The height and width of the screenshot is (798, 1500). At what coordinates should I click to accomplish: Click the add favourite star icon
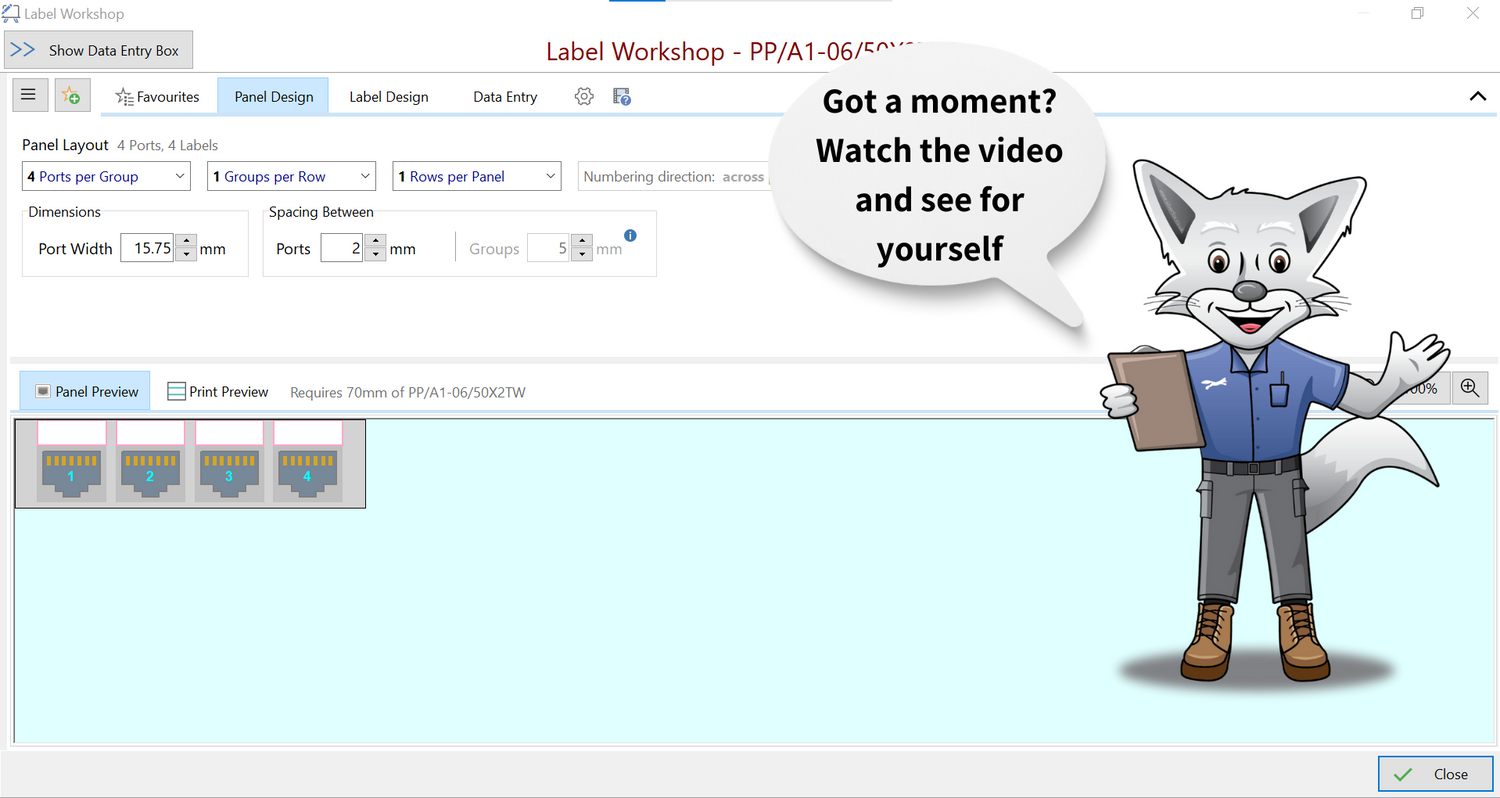click(72, 96)
